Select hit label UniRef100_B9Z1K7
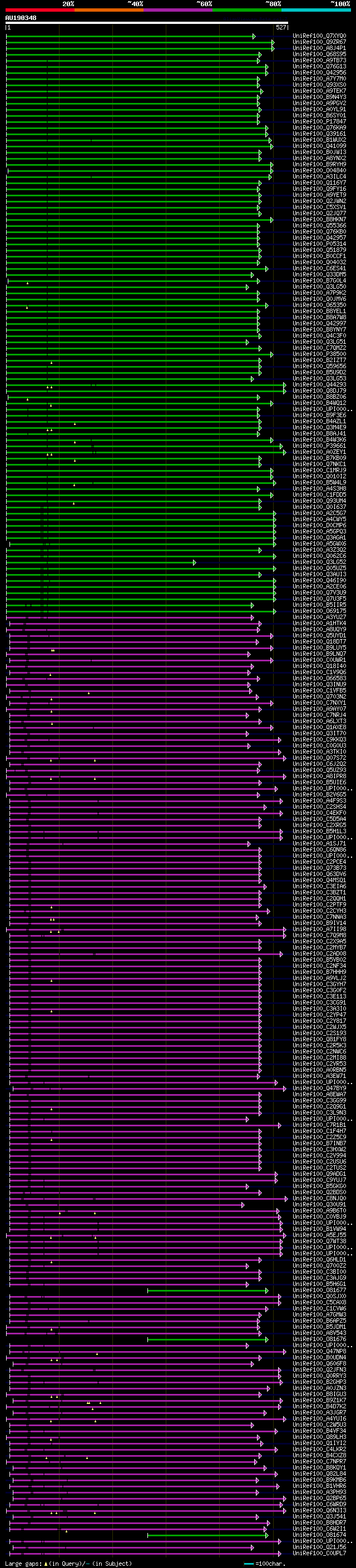356x1568 pixels. tap(319, 1400)
